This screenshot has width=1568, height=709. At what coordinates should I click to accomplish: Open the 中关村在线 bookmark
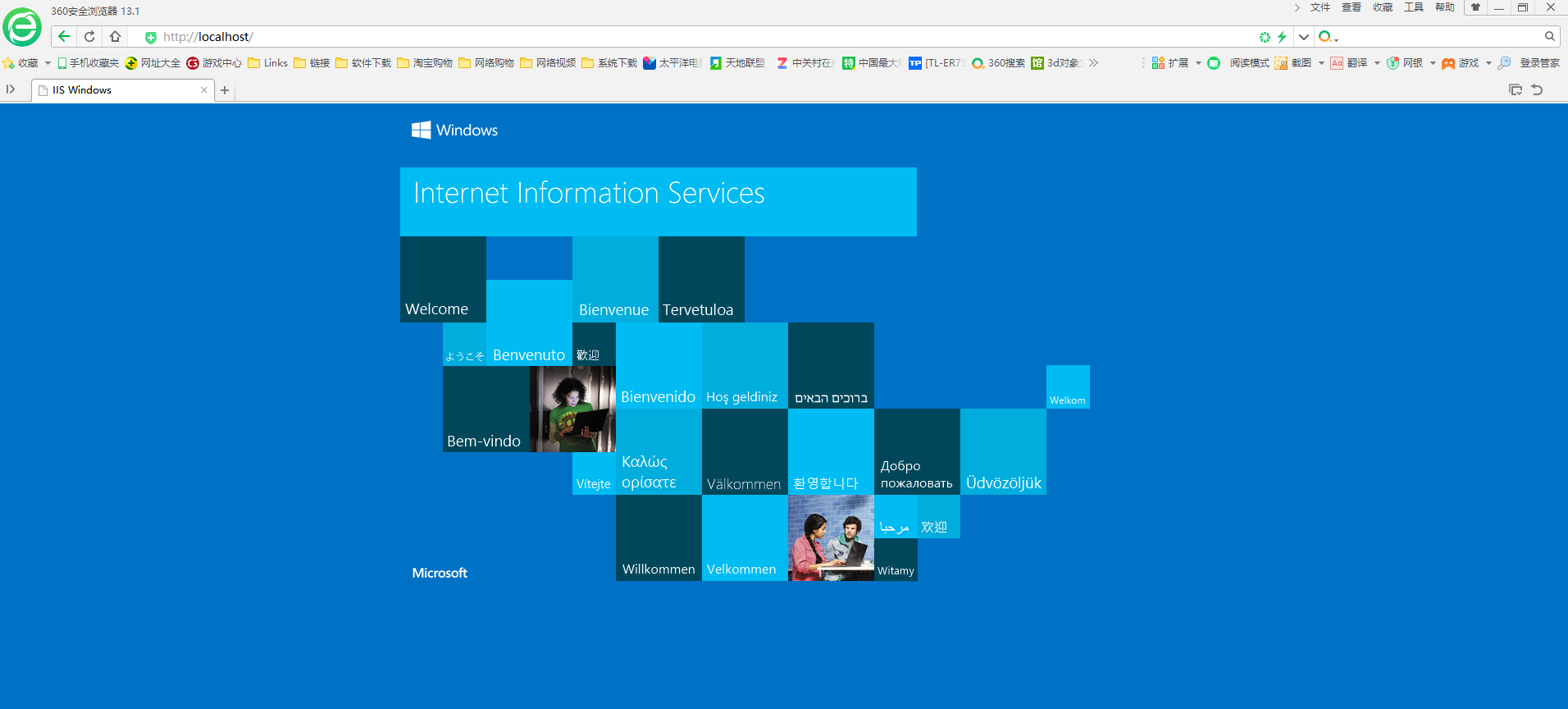click(x=805, y=63)
